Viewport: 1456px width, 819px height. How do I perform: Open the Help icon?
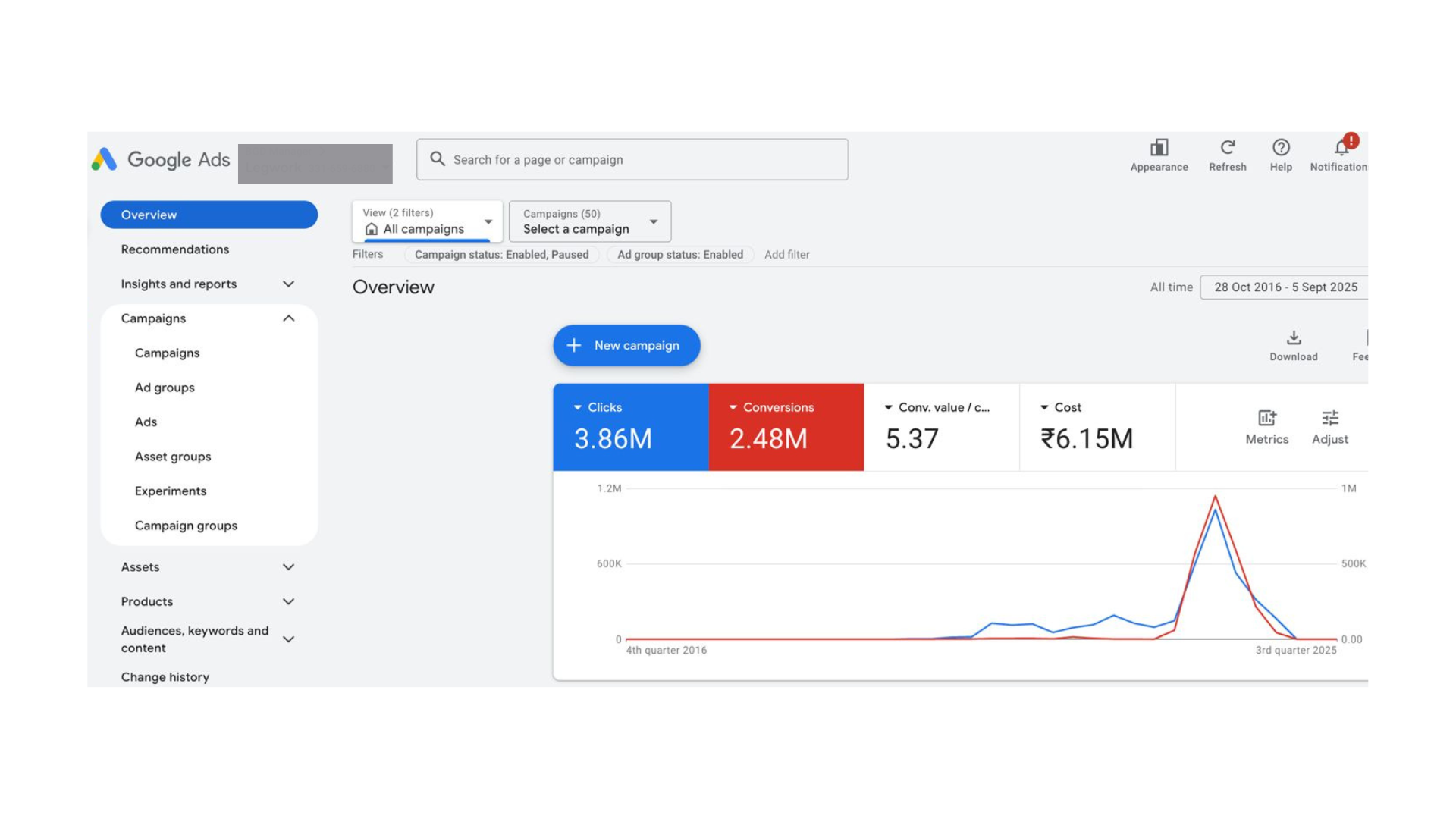tap(1281, 148)
